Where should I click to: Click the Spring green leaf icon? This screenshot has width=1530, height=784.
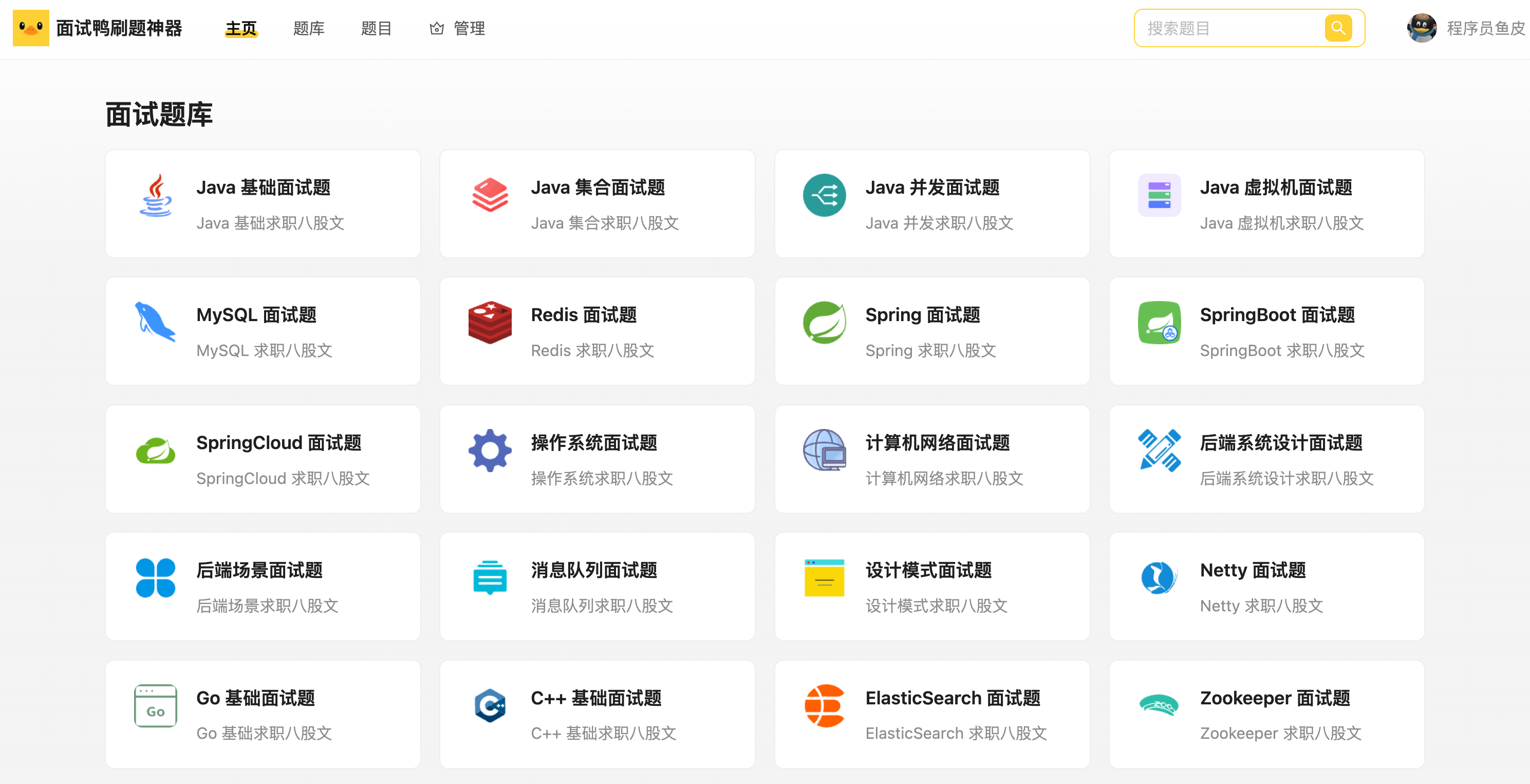click(x=825, y=323)
